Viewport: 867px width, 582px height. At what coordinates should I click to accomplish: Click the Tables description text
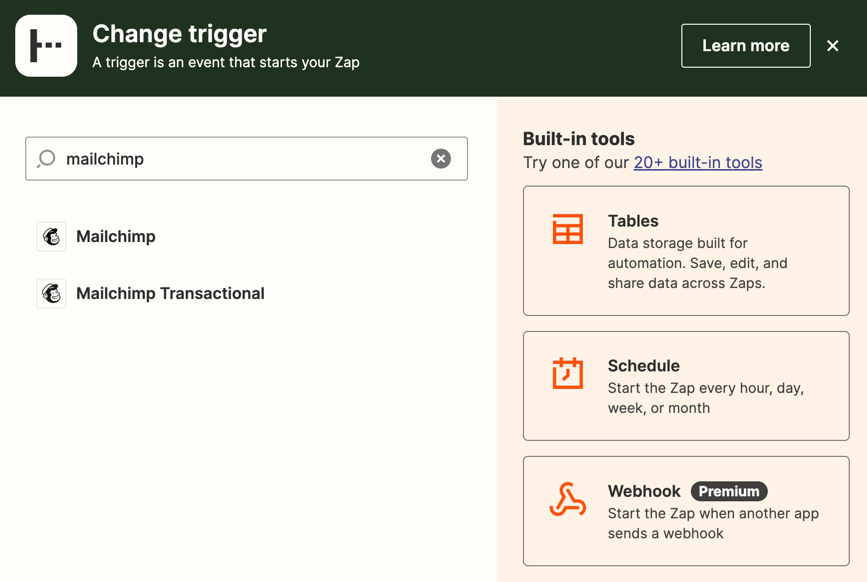tap(697, 263)
